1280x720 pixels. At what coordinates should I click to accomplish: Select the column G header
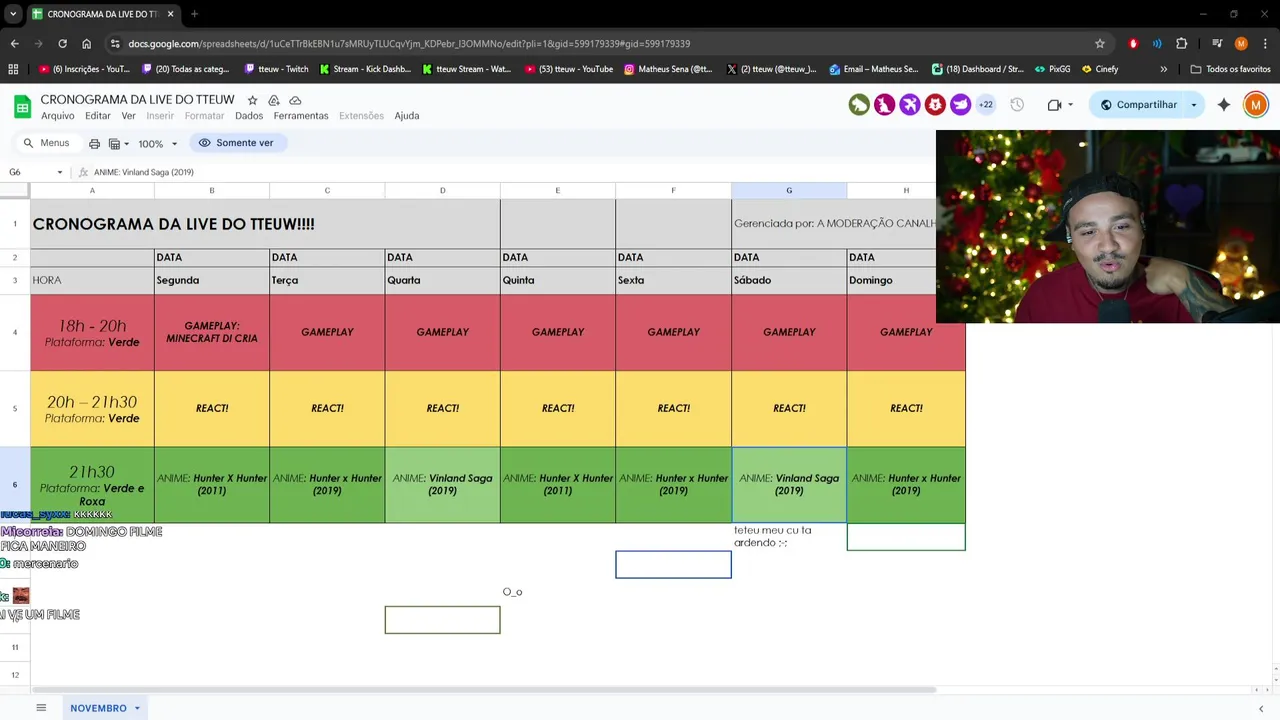789,190
